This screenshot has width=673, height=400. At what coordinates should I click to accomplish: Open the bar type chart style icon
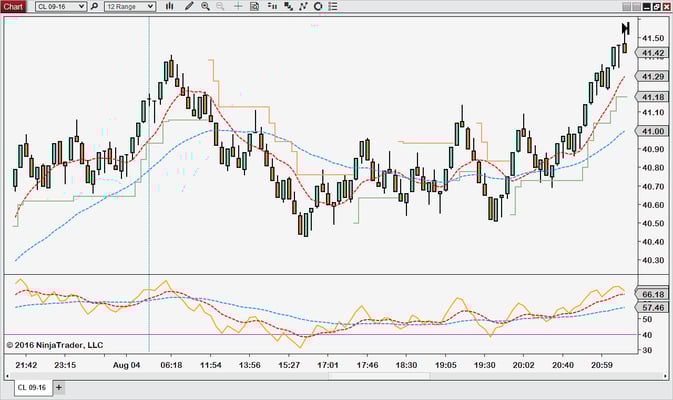[168, 6]
